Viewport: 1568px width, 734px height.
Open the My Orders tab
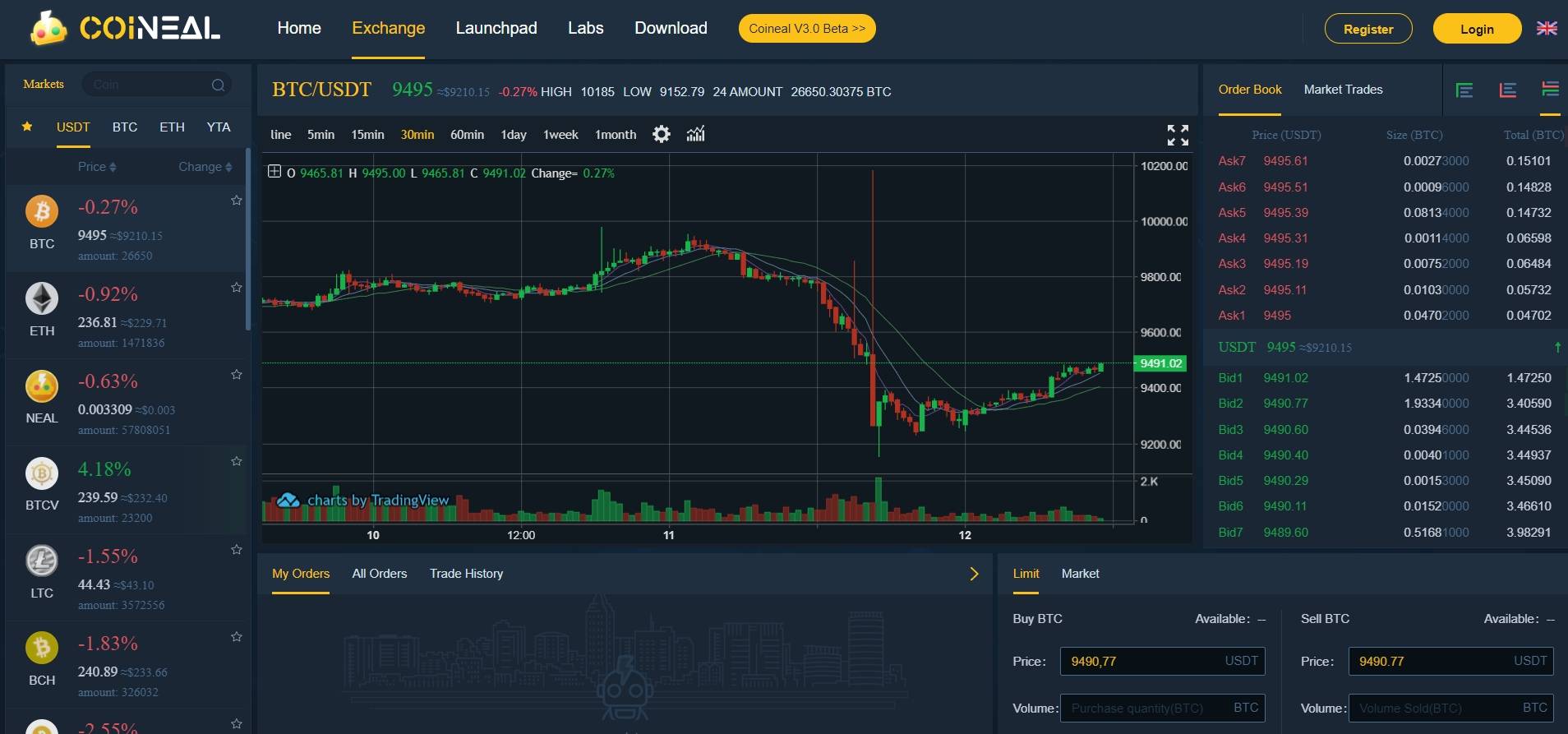click(301, 574)
